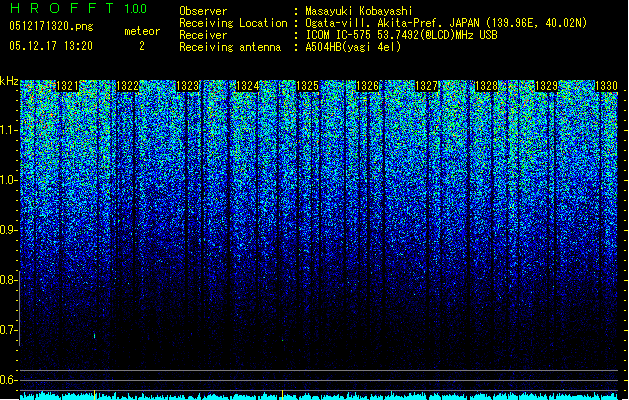
Task: Click the file name 0512171320.png
Action: click(51, 26)
